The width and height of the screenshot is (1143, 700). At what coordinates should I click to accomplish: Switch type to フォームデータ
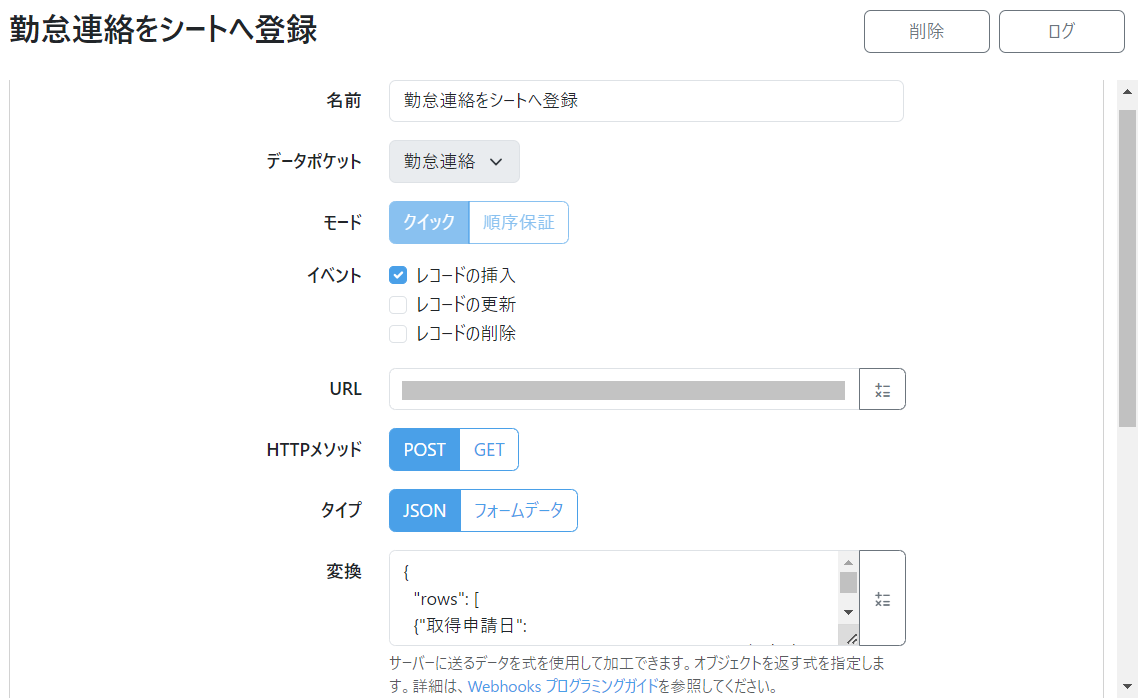coord(519,510)
